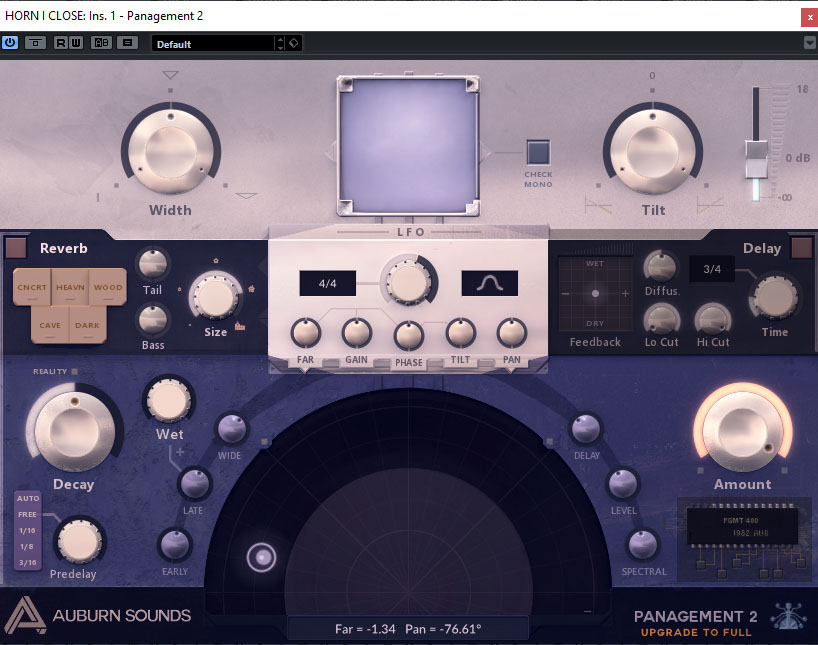Click the copy settings icon after A/B

point(127,43)
